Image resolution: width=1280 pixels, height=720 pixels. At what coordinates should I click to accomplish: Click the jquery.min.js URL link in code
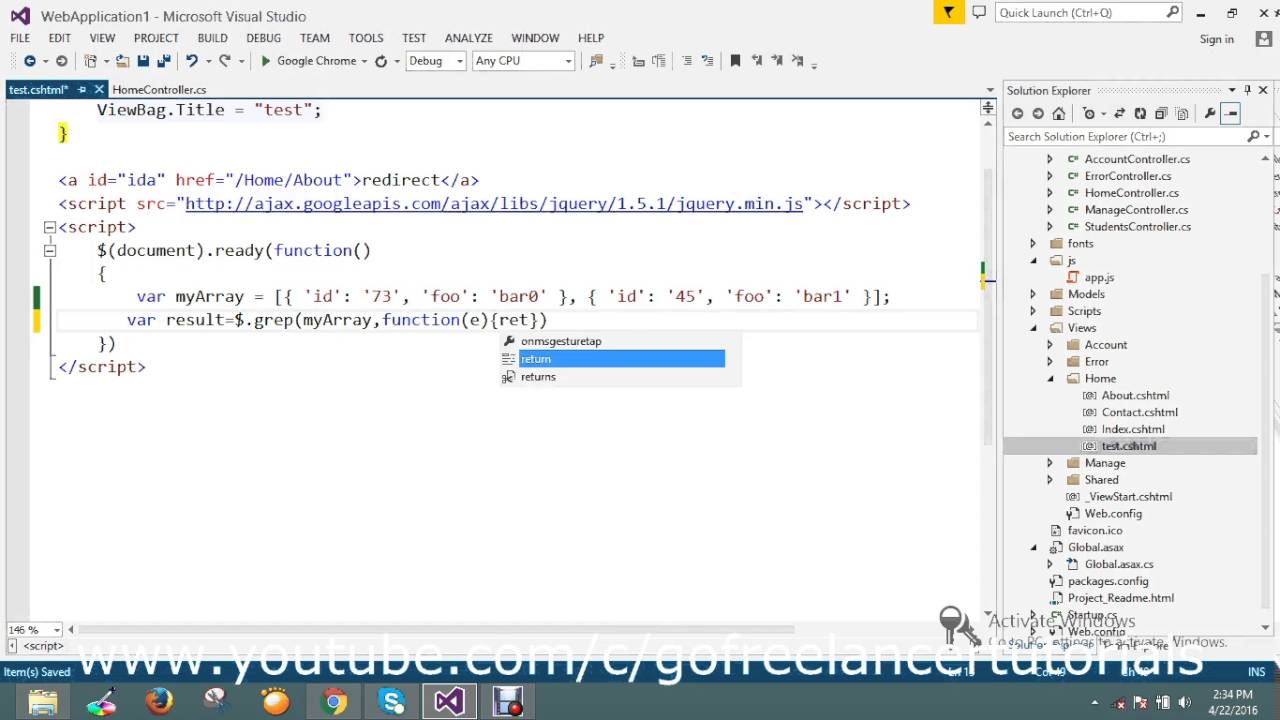pyautogui.click(x=494, y=204)
